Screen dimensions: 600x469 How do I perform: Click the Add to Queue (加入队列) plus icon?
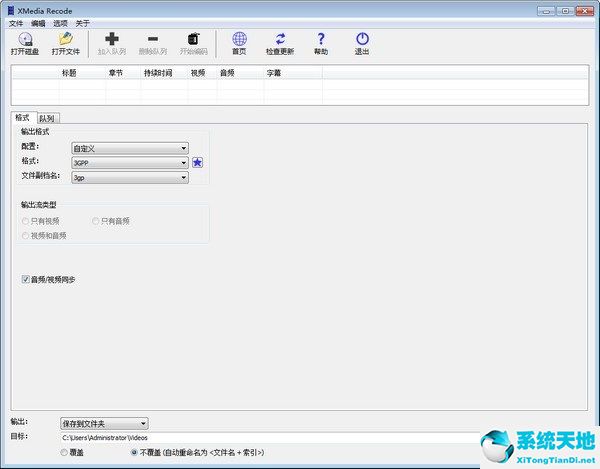[112, 39]
